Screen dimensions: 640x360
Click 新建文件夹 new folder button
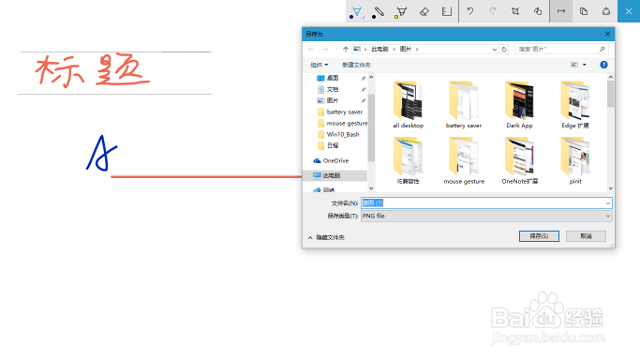[356, 65]
